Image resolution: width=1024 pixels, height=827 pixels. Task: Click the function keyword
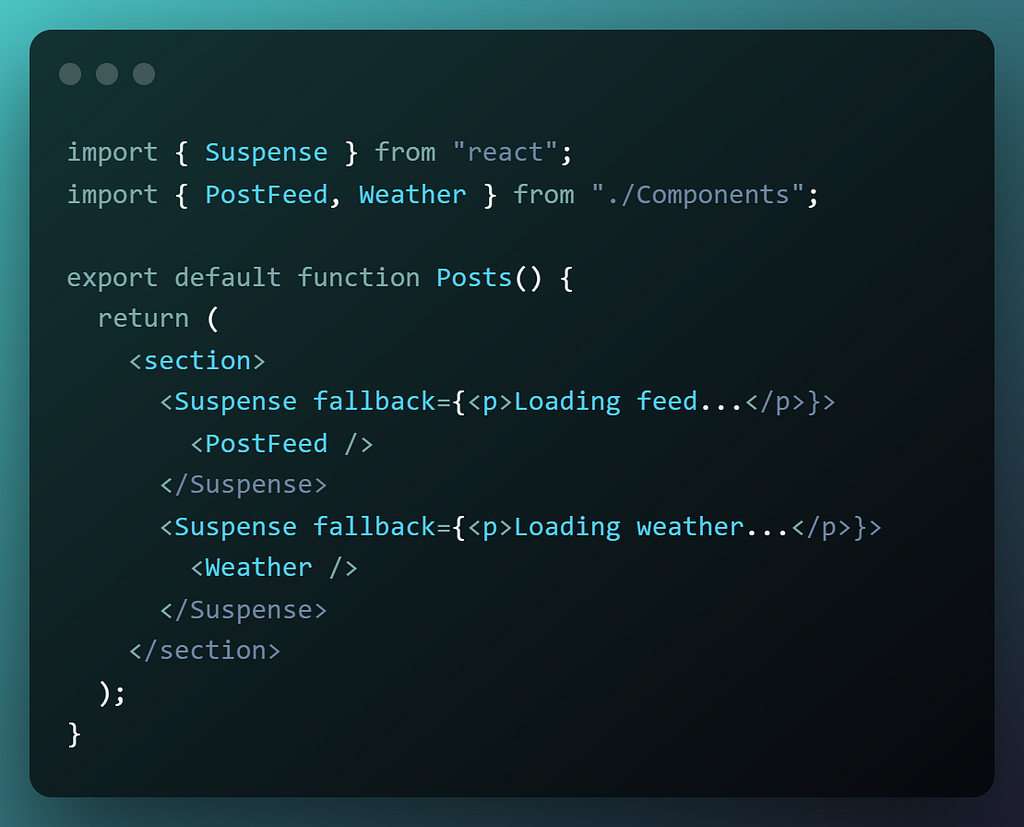coord(359,278)
